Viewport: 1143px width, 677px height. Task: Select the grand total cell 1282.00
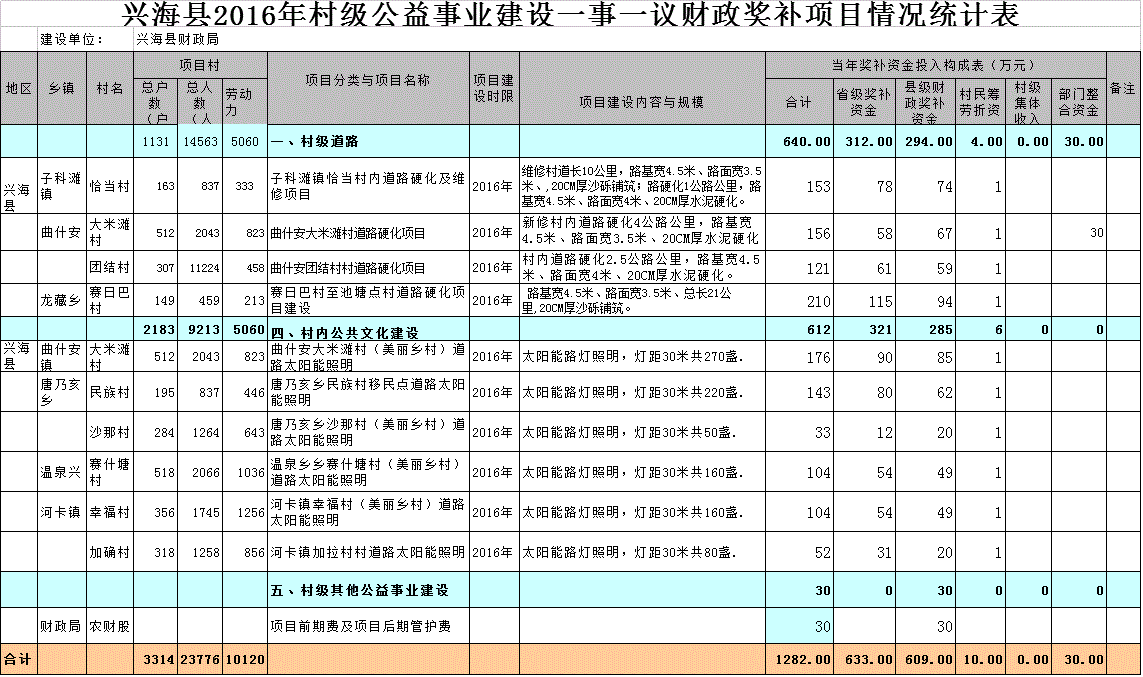pyautogui.click(x=800, y=659)
